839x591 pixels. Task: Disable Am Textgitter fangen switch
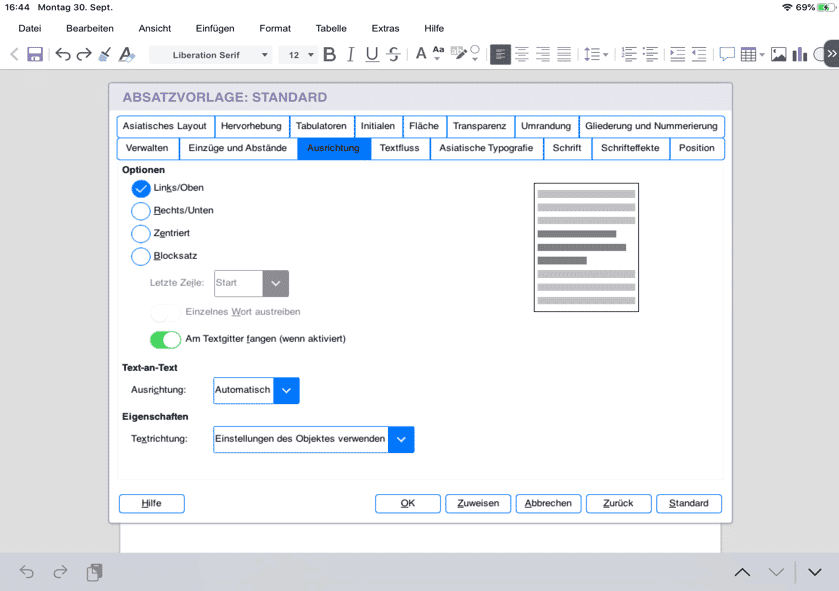(x=165, y=340)
